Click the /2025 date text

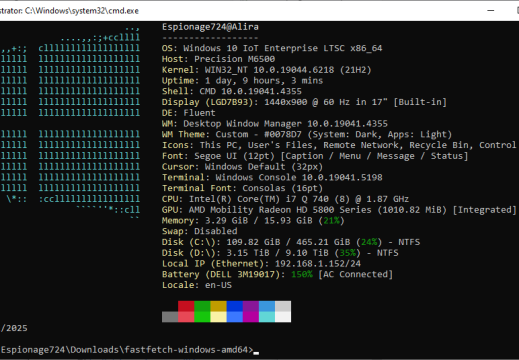click(x=14, y=328)
